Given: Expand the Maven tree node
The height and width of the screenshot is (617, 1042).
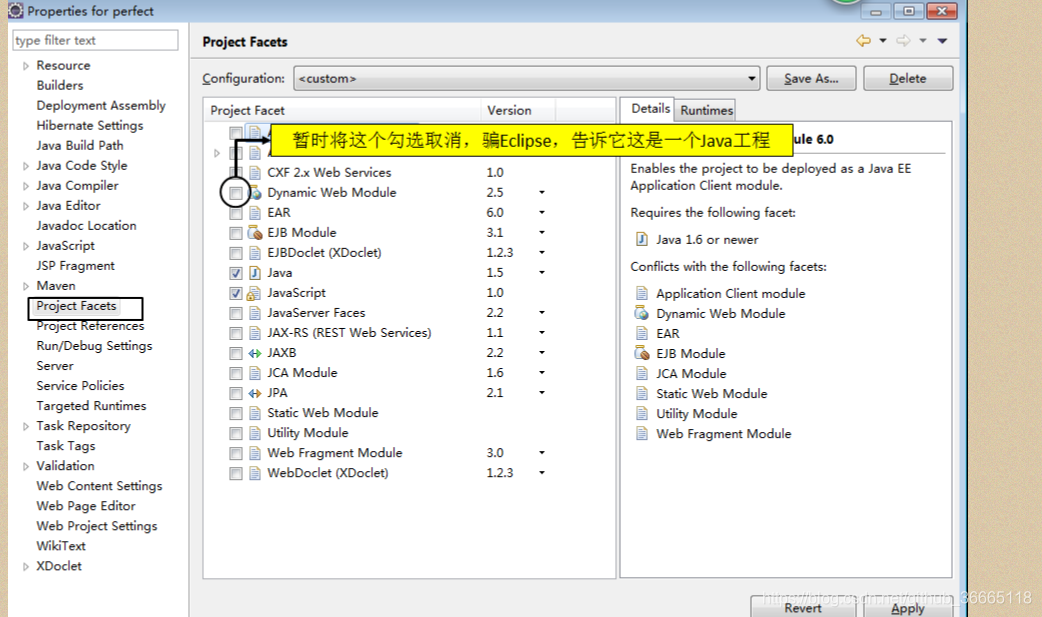Looking at the screenshot, I should coord(25,286).
